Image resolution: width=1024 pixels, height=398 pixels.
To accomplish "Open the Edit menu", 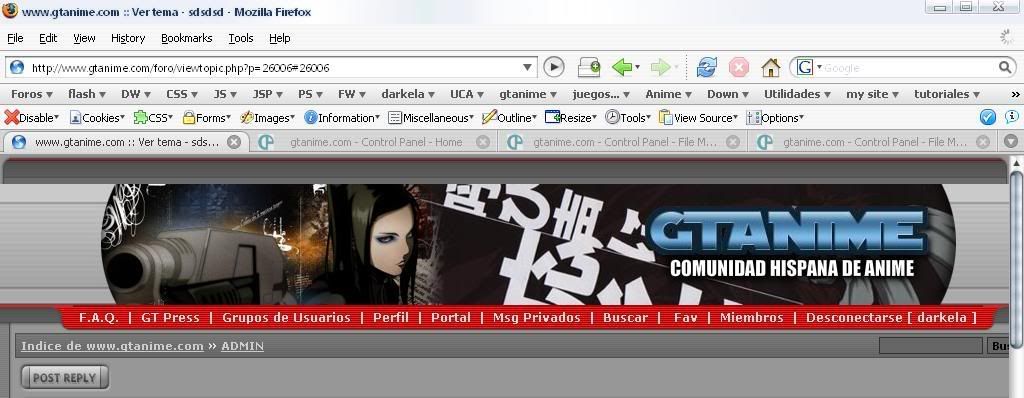I will point(48,38).
